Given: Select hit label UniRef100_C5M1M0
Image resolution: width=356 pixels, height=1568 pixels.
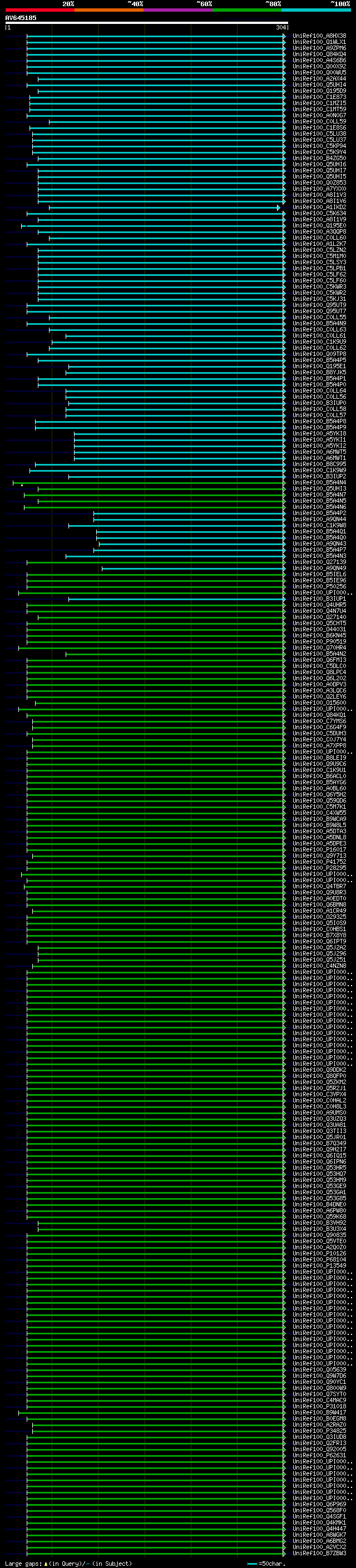Looking at the screenshot, I should tap(319, 256).
